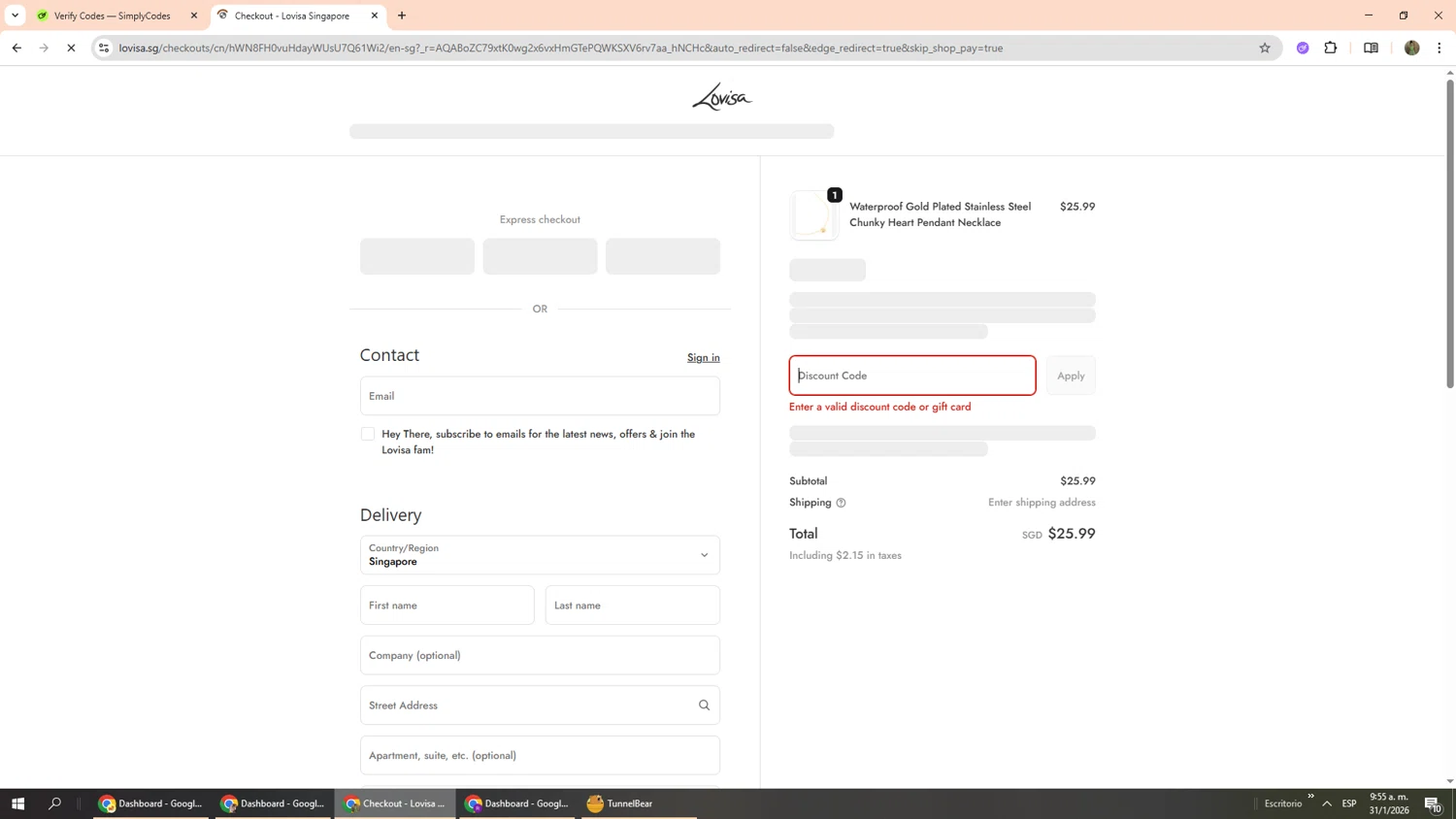Go back to previous page
The image size is (1456, 819).
click(x=17, y=48)
